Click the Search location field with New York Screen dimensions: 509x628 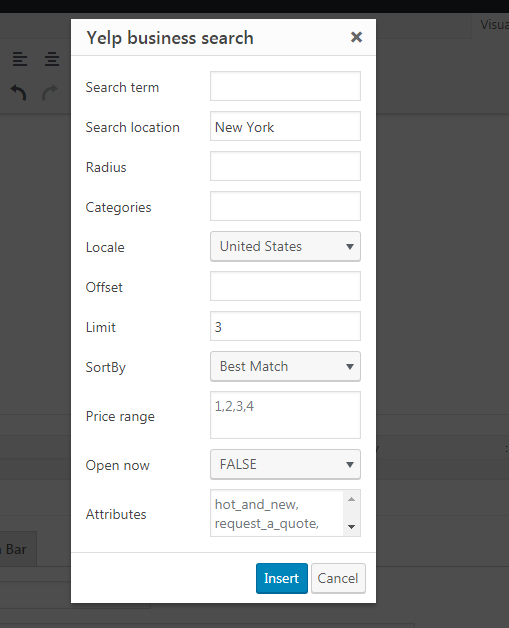tap(285, 126)
